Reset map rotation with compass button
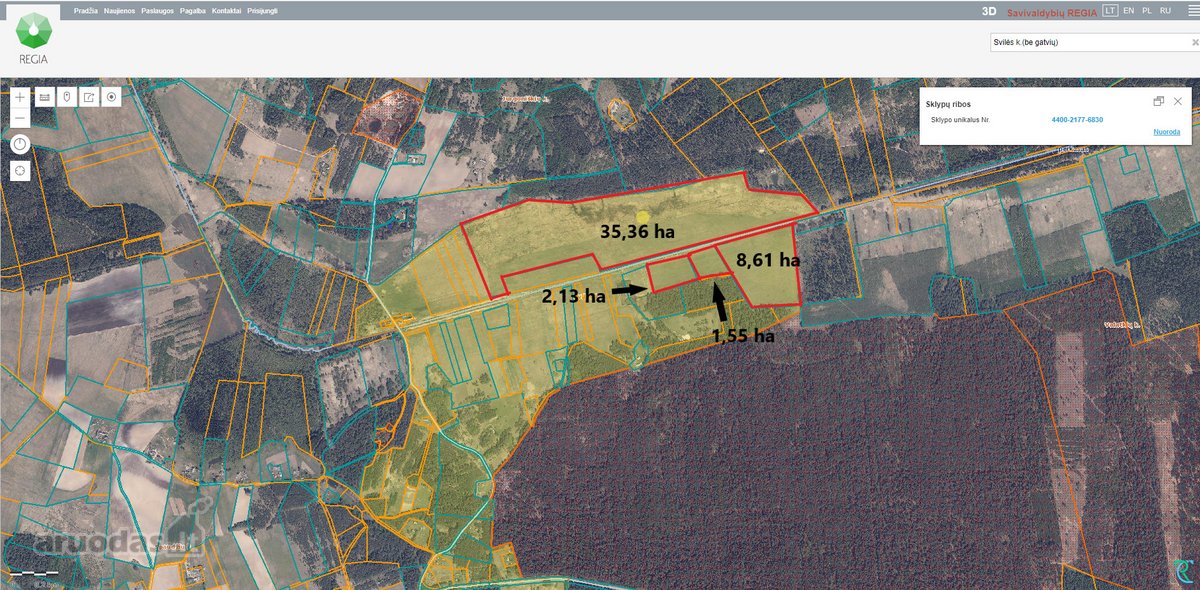The height and width of the screenshot is (590, 1200). tap(20, 144)
